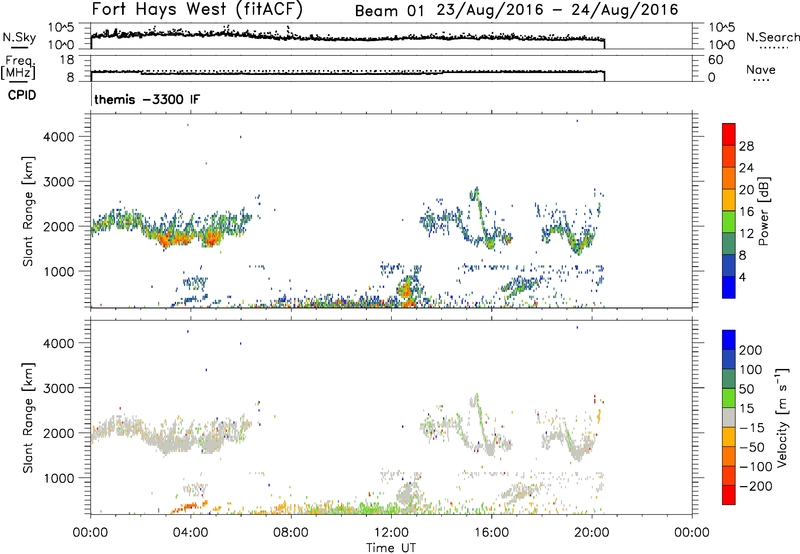
Task: Select the "Beam 01" label in the header
Action: [389, 11]
